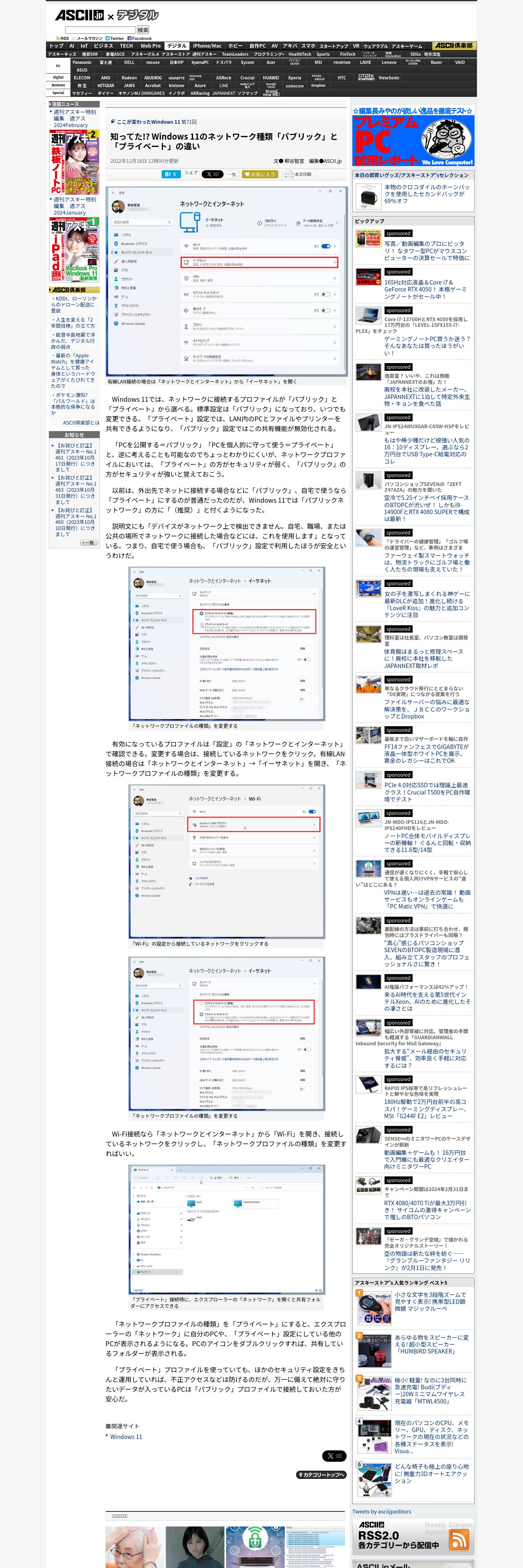Click the Tweets by asciijpeditors link
The width and height of the screenshot is (523, 1568).
pos(381,1511)
